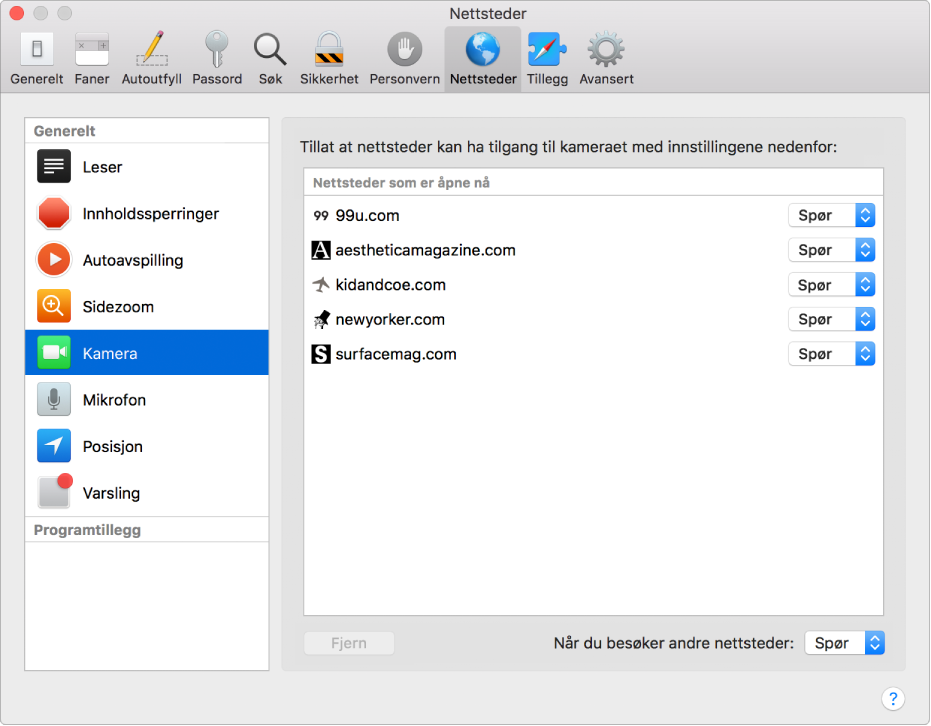Click the aestheticamagazine.com favicon
Screen dimensions: 931x726
click(x=321, y=250)
